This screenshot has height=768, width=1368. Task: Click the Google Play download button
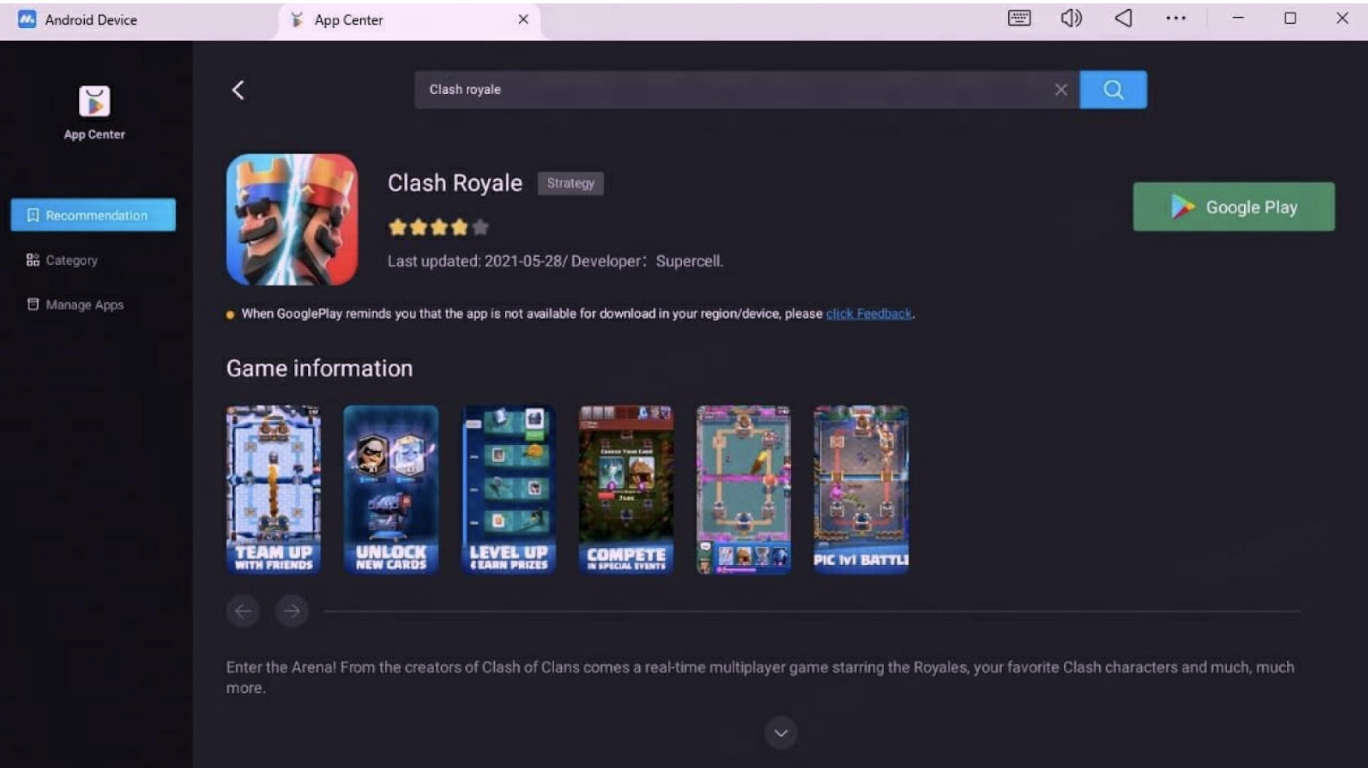tap(1233, 207)
